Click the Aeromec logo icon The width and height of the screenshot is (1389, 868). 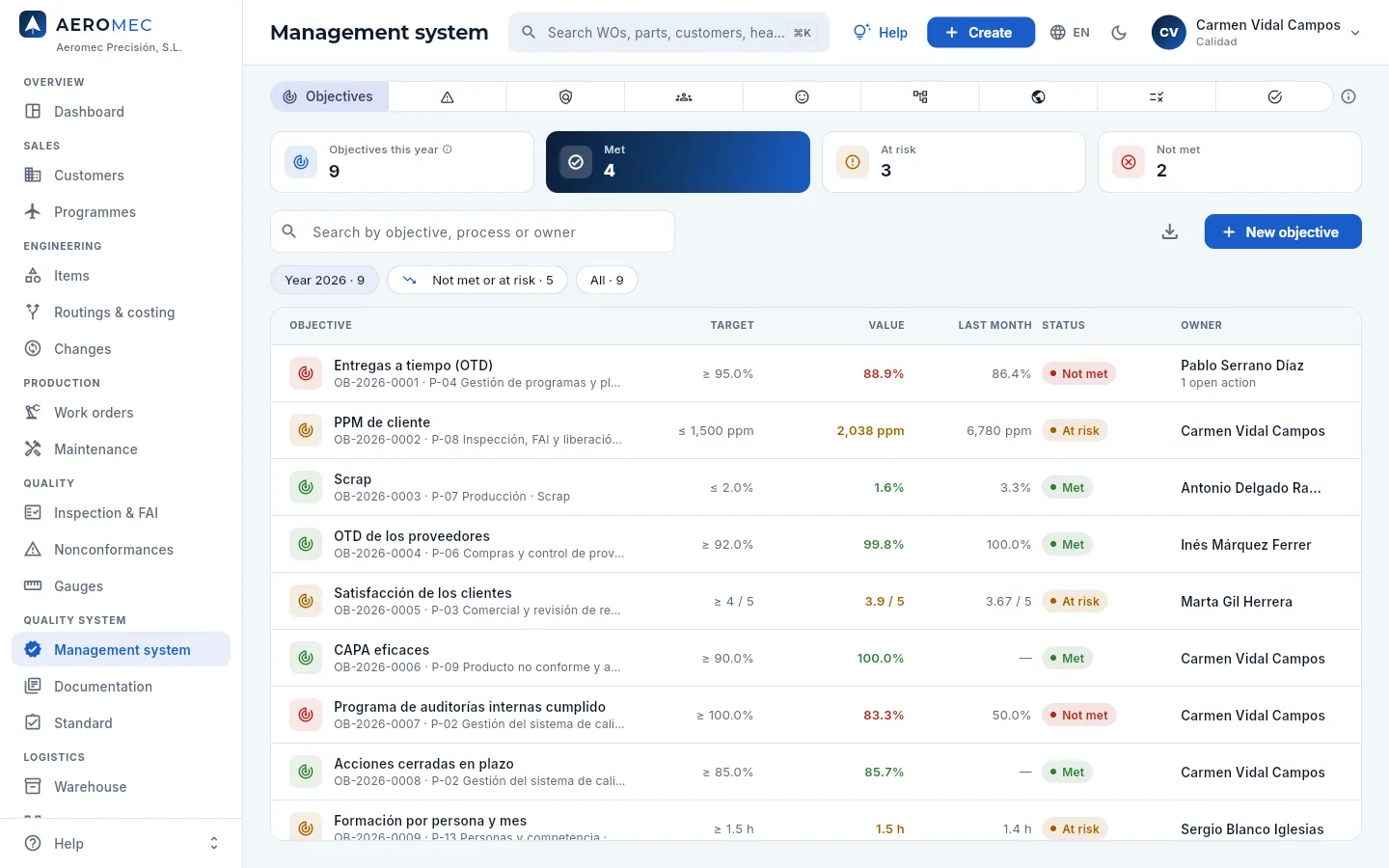33,25
